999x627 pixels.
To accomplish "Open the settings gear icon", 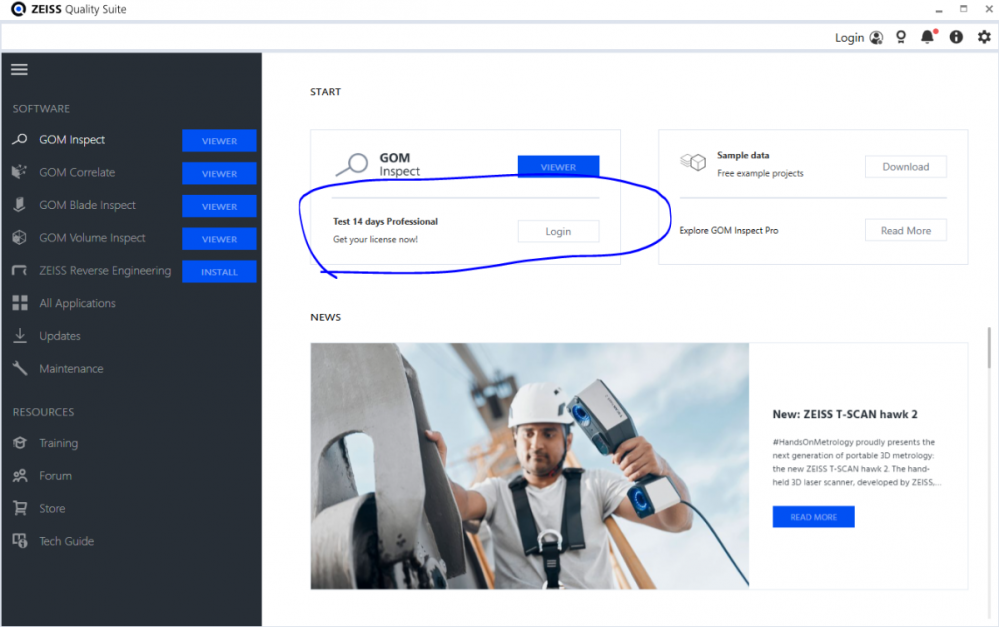I will pyautogui.click(x=983, y=37).
